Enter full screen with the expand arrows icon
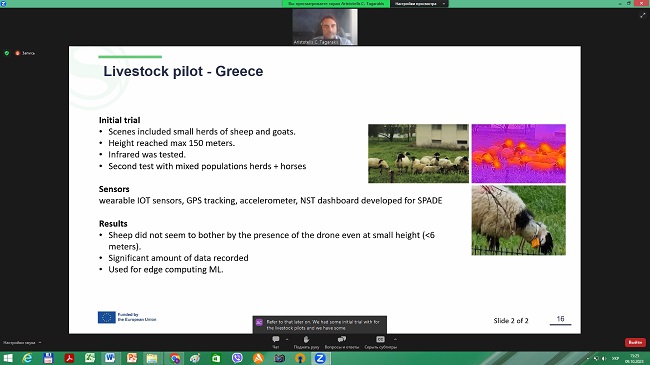 pyautogui.click(x=643, y=15)
